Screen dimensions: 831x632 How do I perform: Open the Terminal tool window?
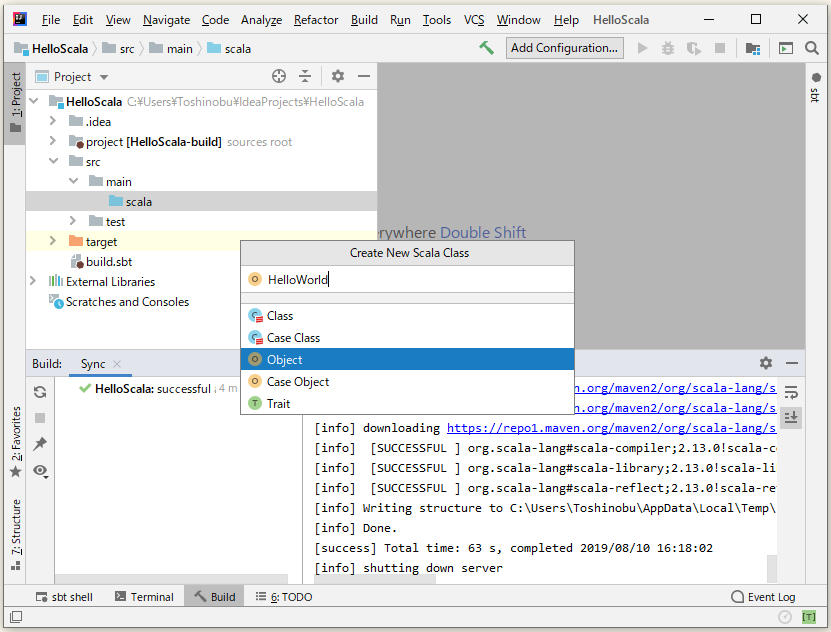pyautogui.click(x=144, y=597)
